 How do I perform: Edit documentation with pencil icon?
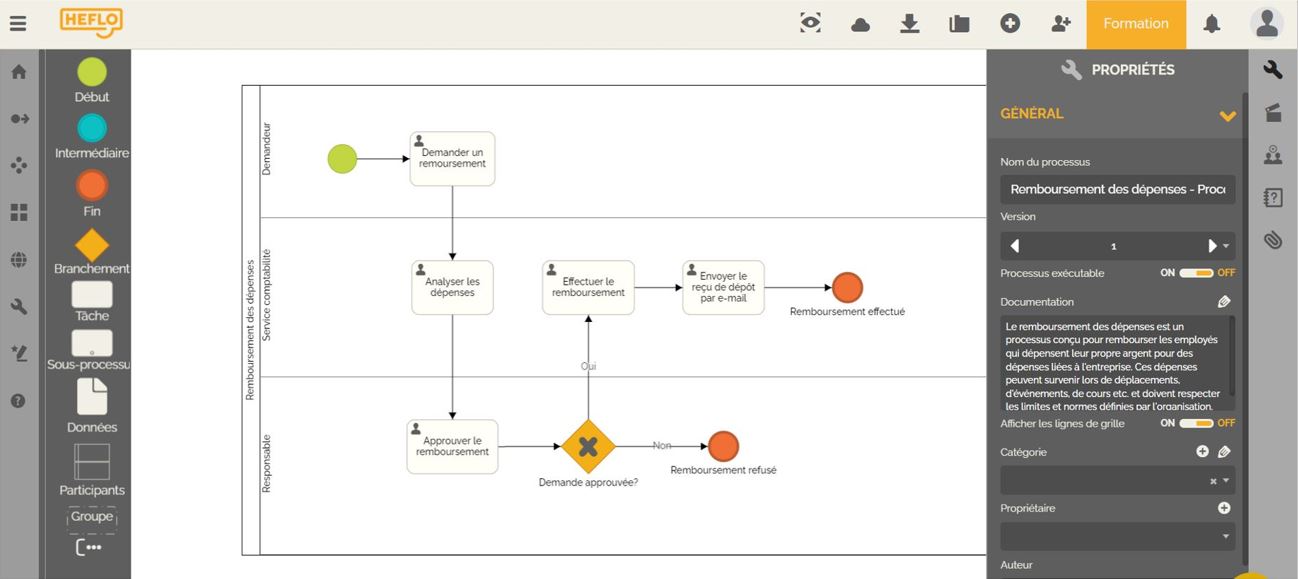click(1224, 301)
